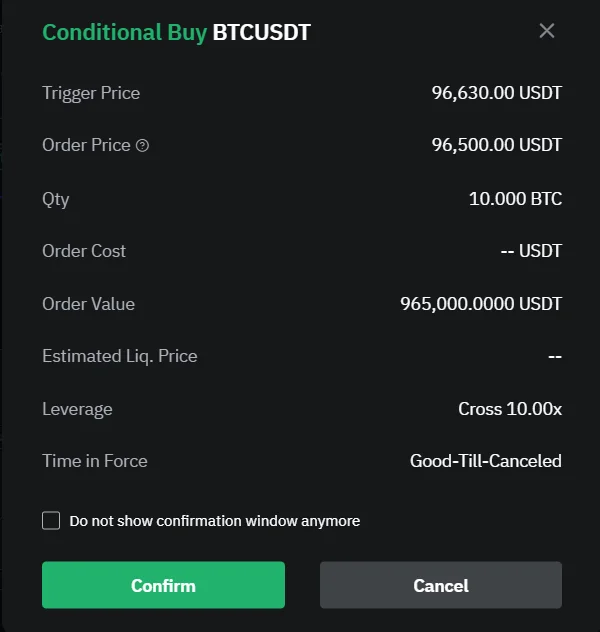The height and width of the screenshot is (632, 600).
Task: Select the Cross 10.00x leverage value
Action: click(509, 408)
